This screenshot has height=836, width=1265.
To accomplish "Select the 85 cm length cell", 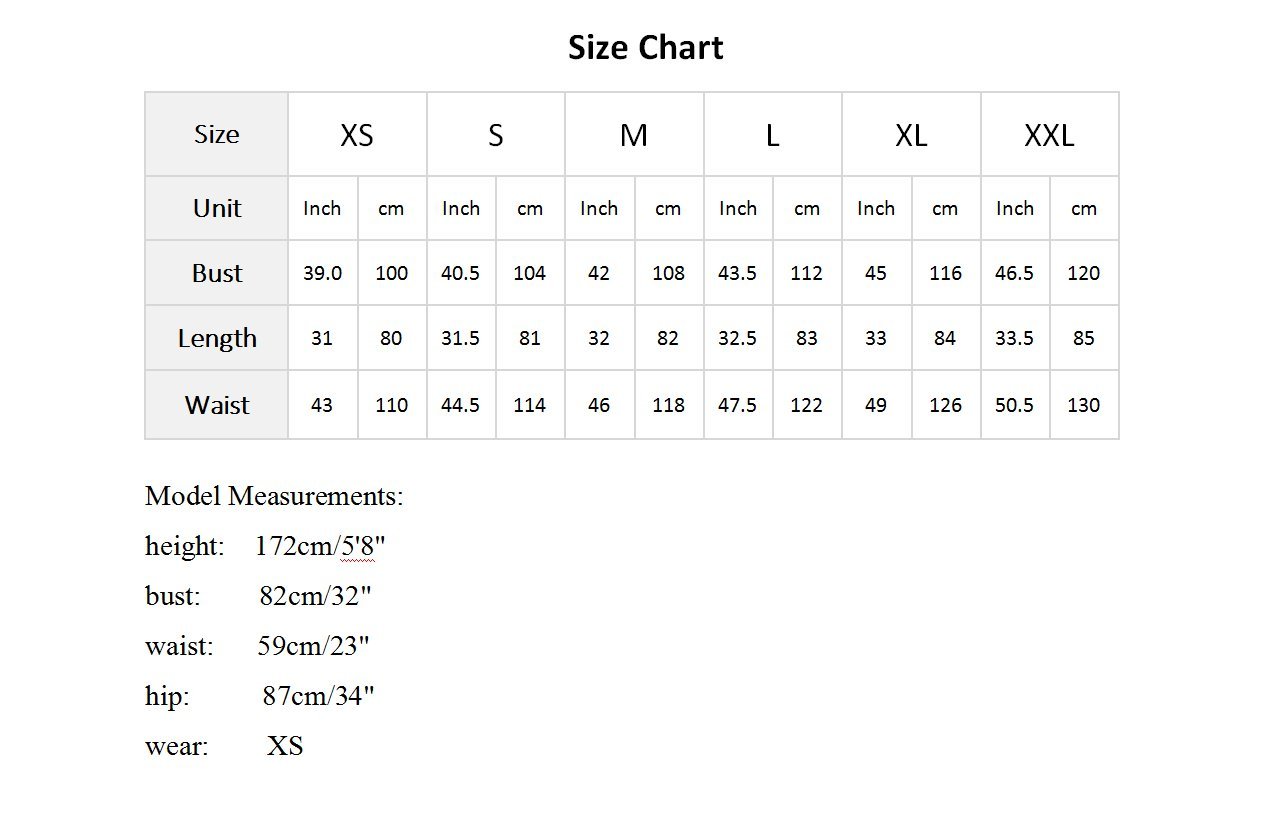I will [1083, 338].
